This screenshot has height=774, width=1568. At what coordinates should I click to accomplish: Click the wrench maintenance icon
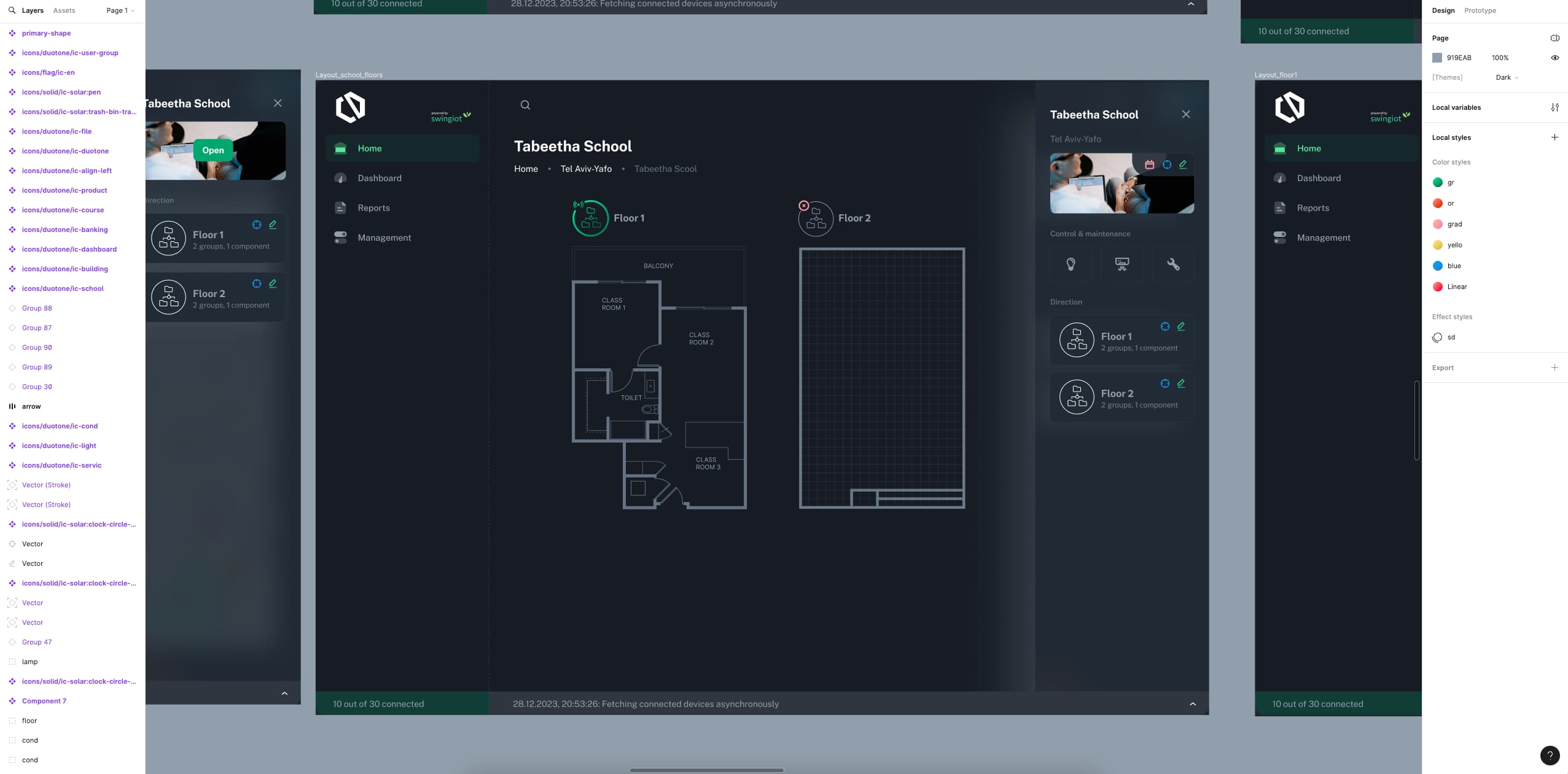pyautogui.click(x=1173, y=264)
